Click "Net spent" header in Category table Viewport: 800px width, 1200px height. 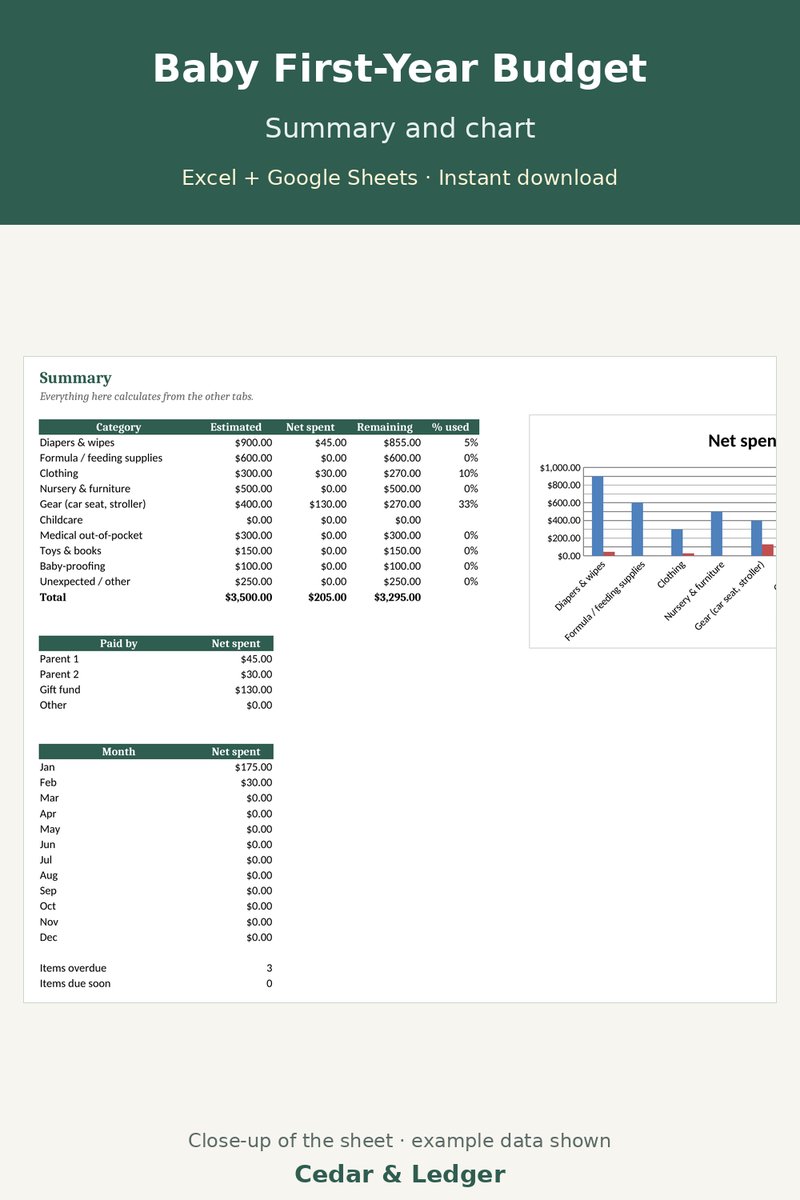pyautogui.click(x=311, y=427)
